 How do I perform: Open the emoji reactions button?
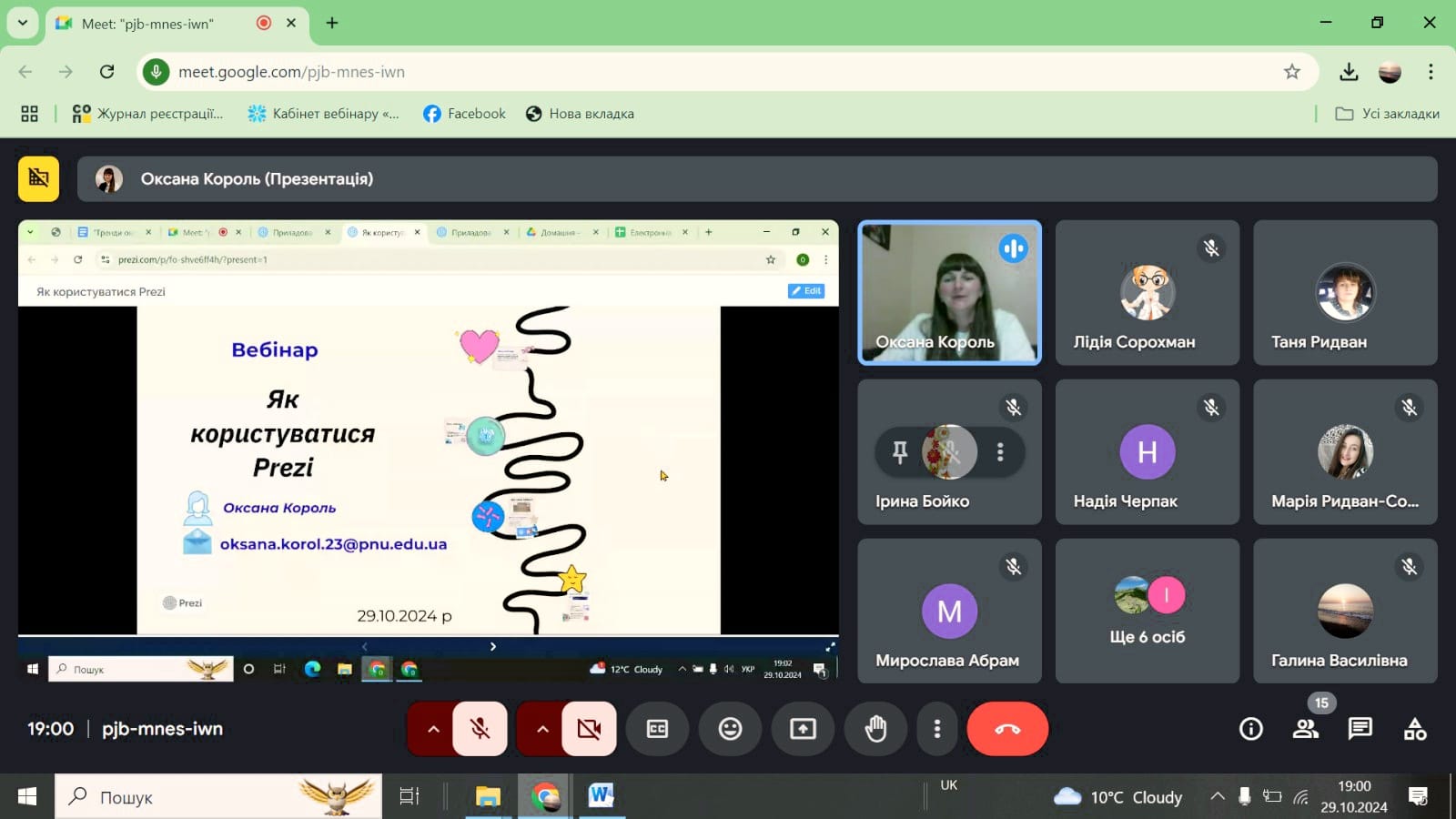[x=730, y=729]
